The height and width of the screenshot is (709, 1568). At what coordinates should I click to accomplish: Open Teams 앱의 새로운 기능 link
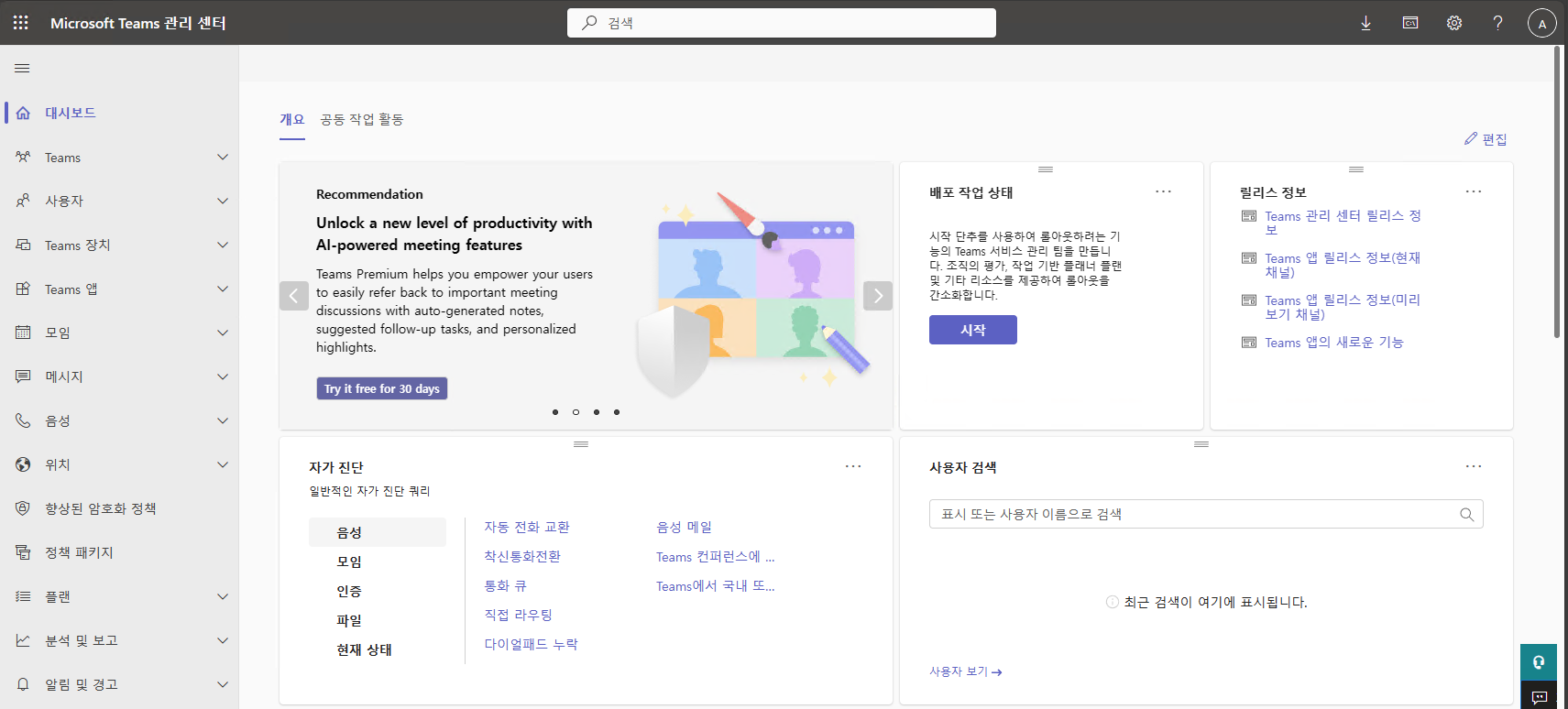click(x=1334, y=343)
